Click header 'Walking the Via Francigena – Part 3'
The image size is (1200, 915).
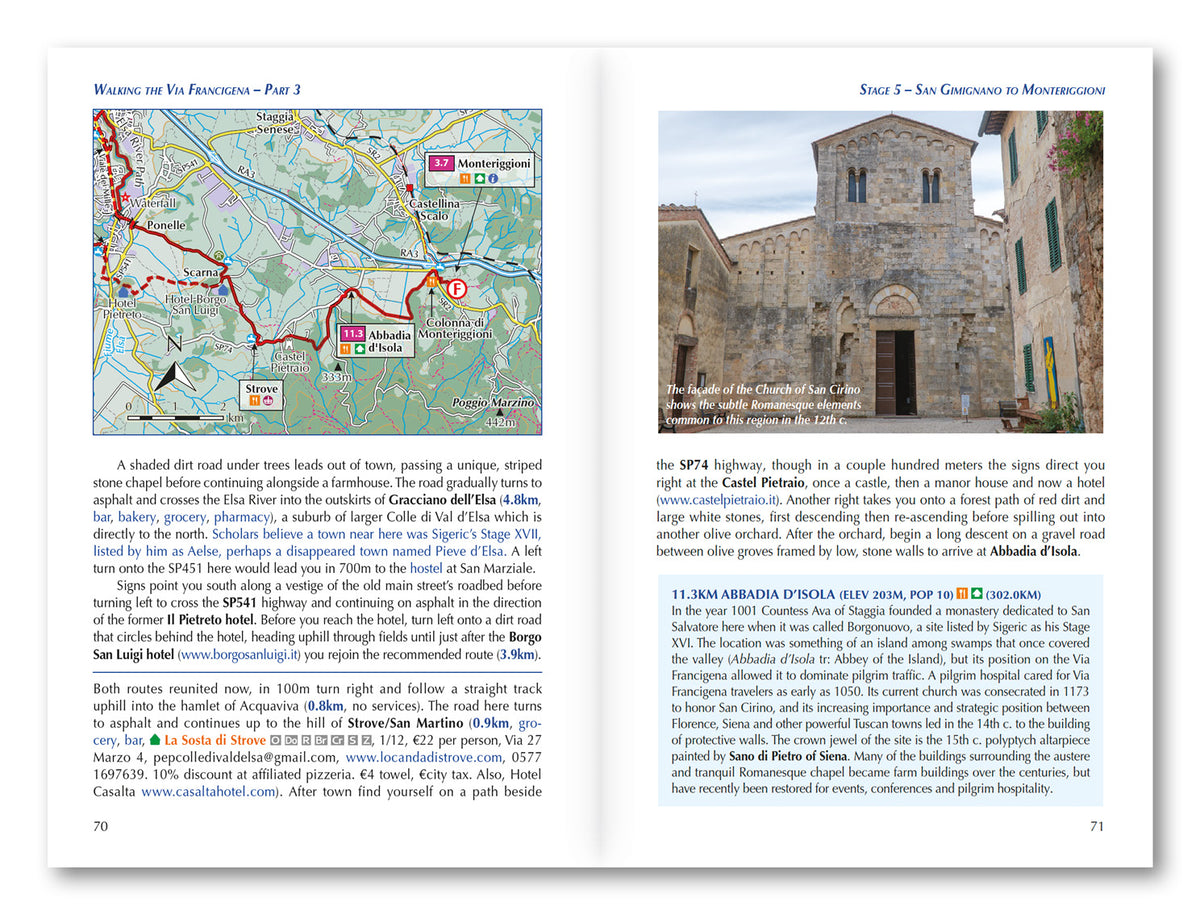tap(197, 90)
